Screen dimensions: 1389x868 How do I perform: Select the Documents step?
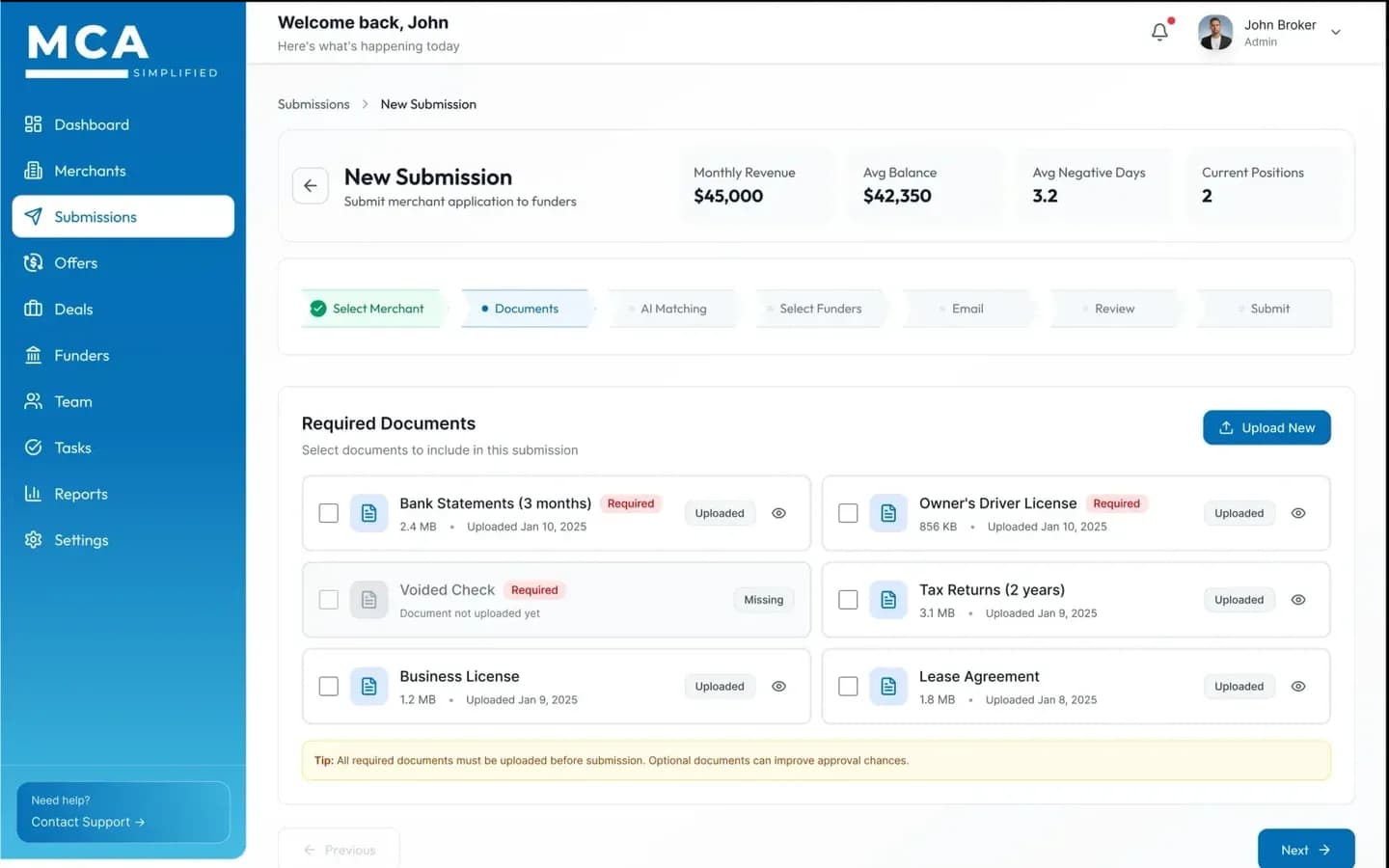[x=526, y=309]
